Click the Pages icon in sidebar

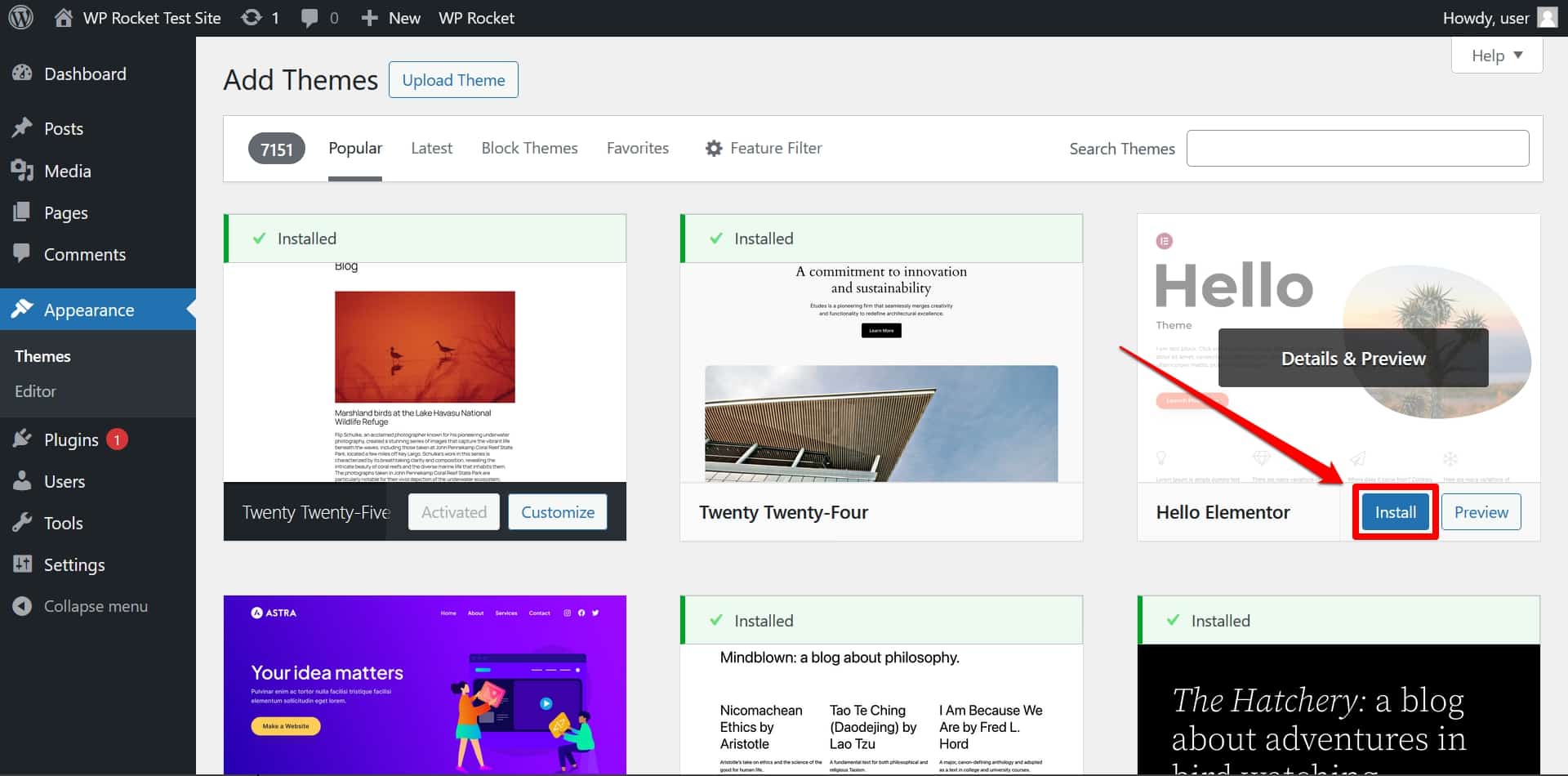(22, 212)
